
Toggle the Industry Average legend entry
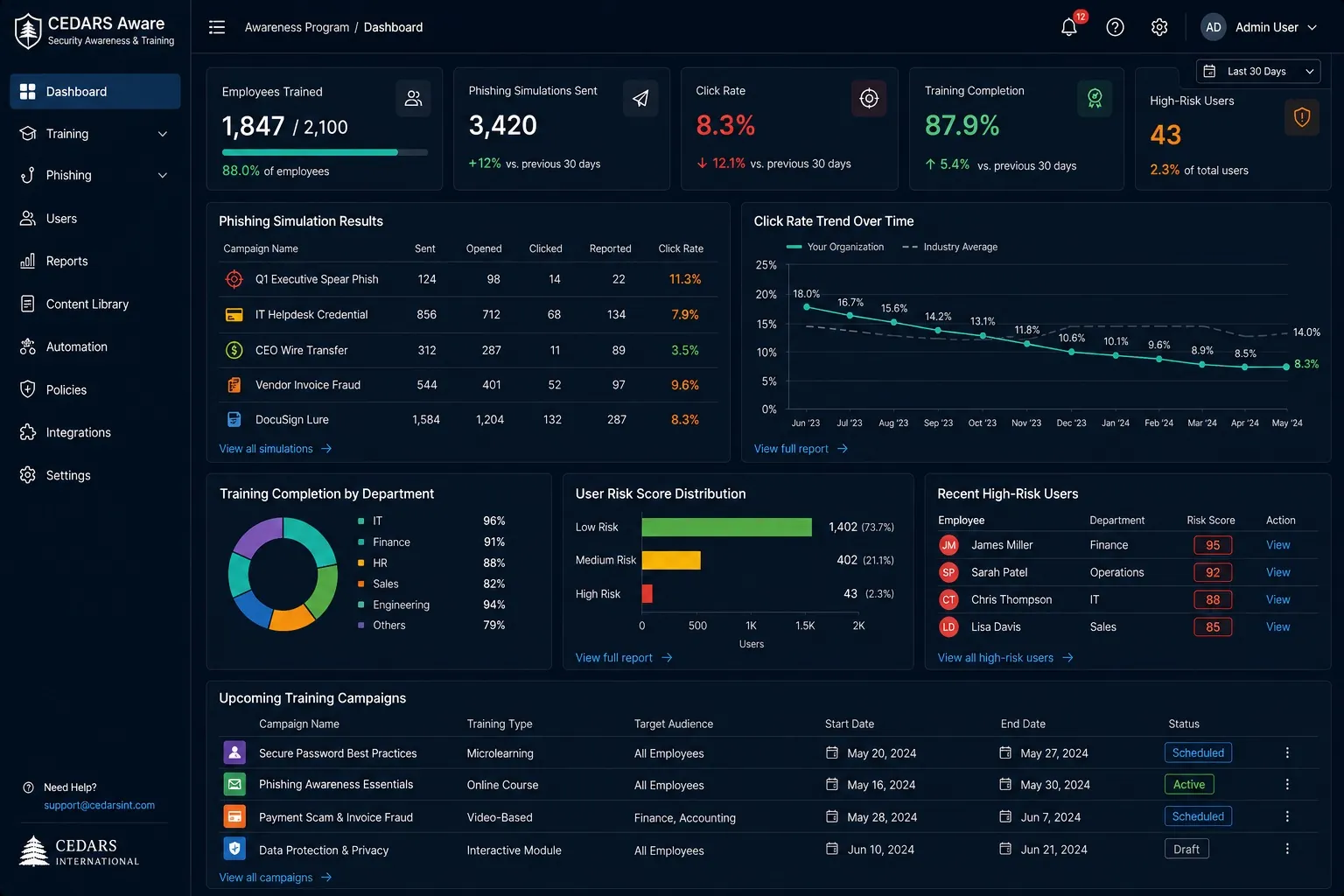coord(950,247)
